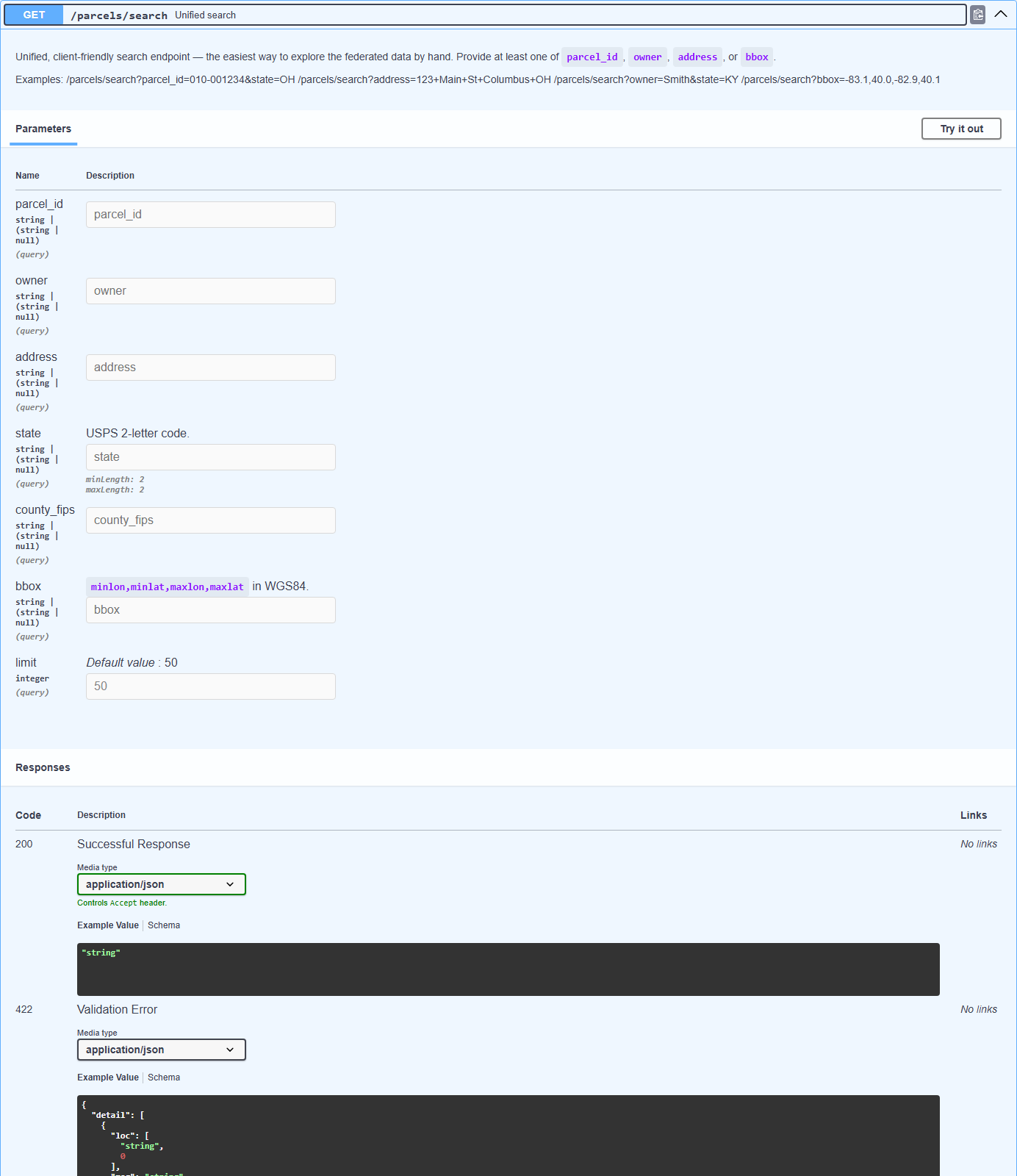The image size is (1017, 1176).
Task: Switch to Schema tab under 422 response
Action: click(164, 1078)
